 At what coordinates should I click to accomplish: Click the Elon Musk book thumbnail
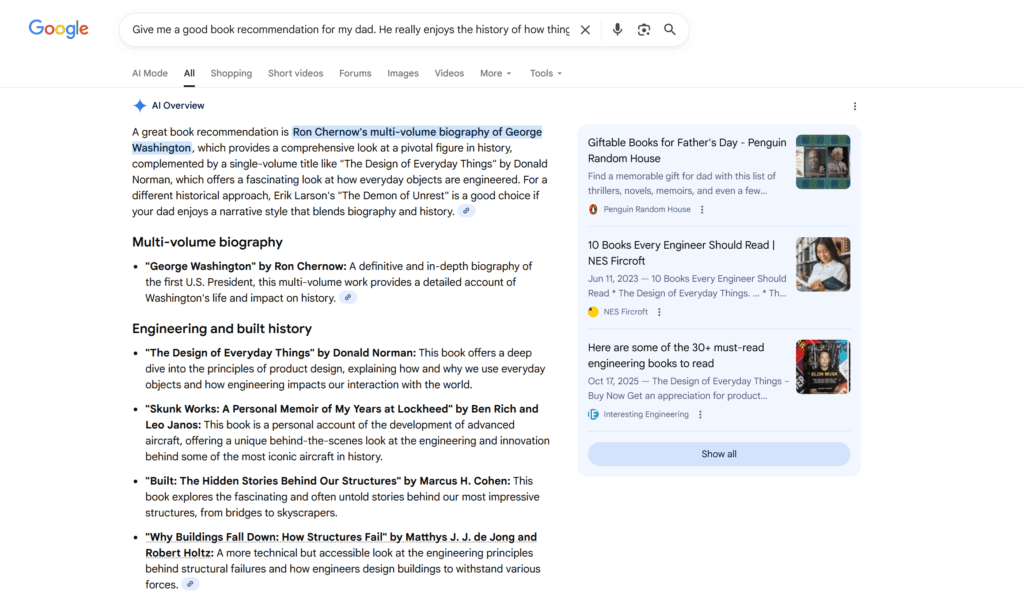[822, 366]
